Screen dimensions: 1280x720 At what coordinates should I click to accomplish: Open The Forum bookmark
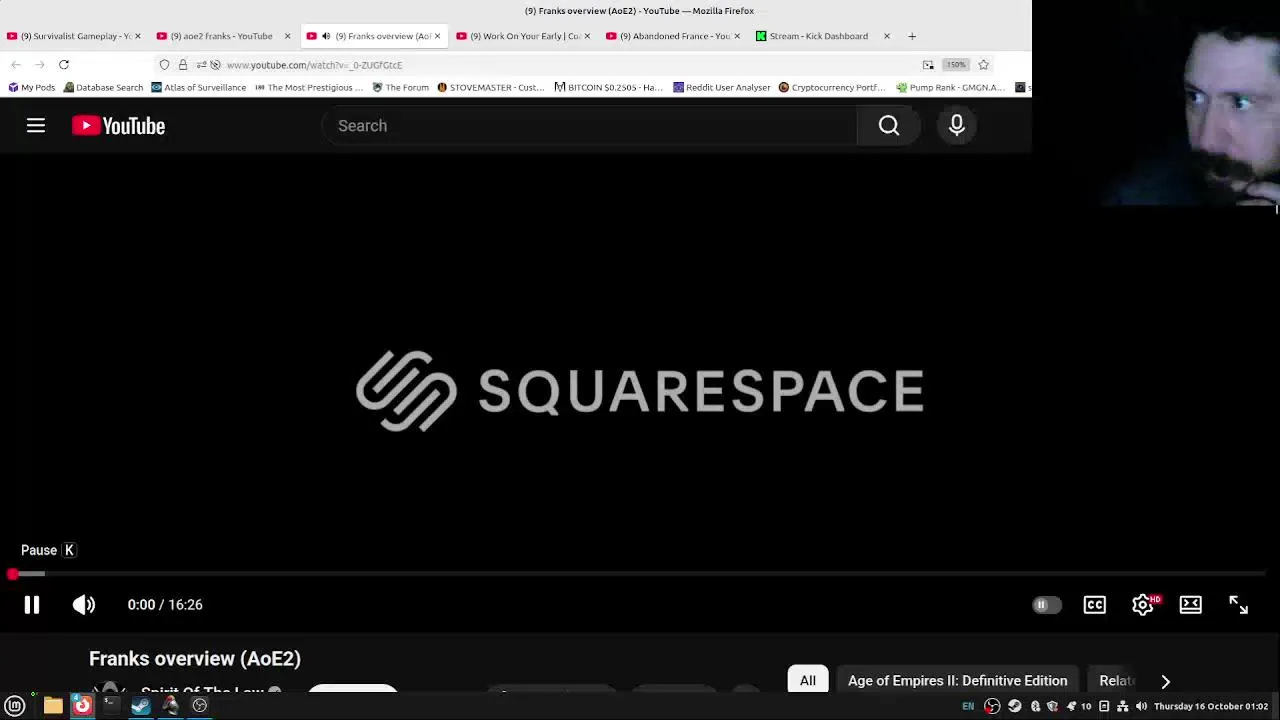click(400, 87)
